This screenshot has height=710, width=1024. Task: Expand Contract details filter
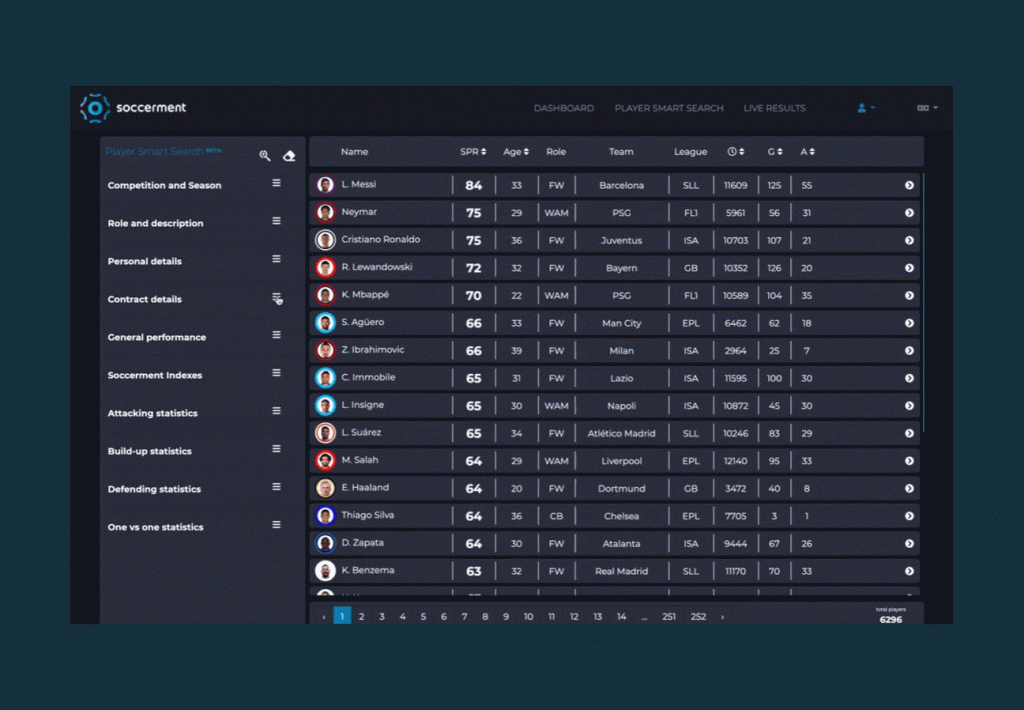click(276, 298)
